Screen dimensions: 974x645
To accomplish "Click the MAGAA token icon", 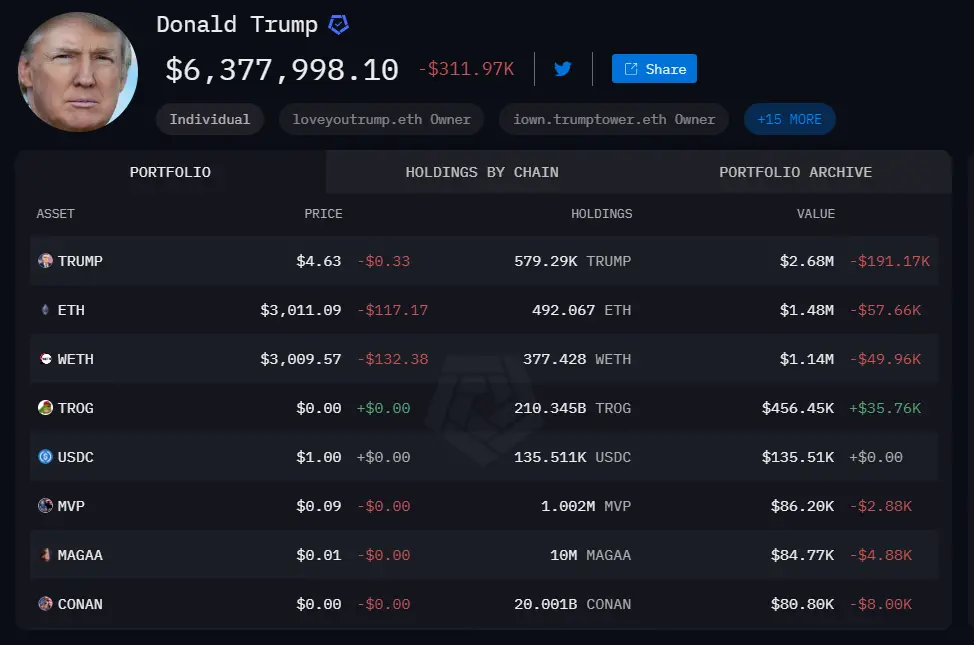I will coord(45,555).
